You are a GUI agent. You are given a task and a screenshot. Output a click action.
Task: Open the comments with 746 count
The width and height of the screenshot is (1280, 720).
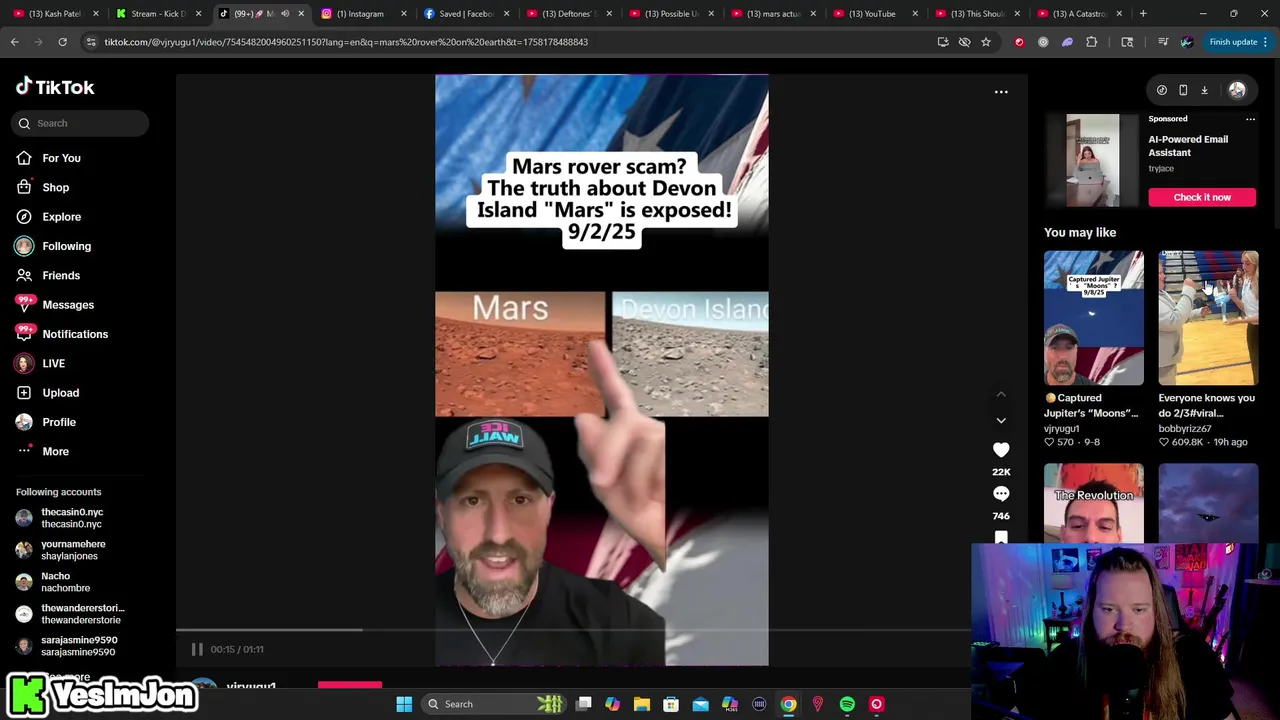click(1001, 494)
